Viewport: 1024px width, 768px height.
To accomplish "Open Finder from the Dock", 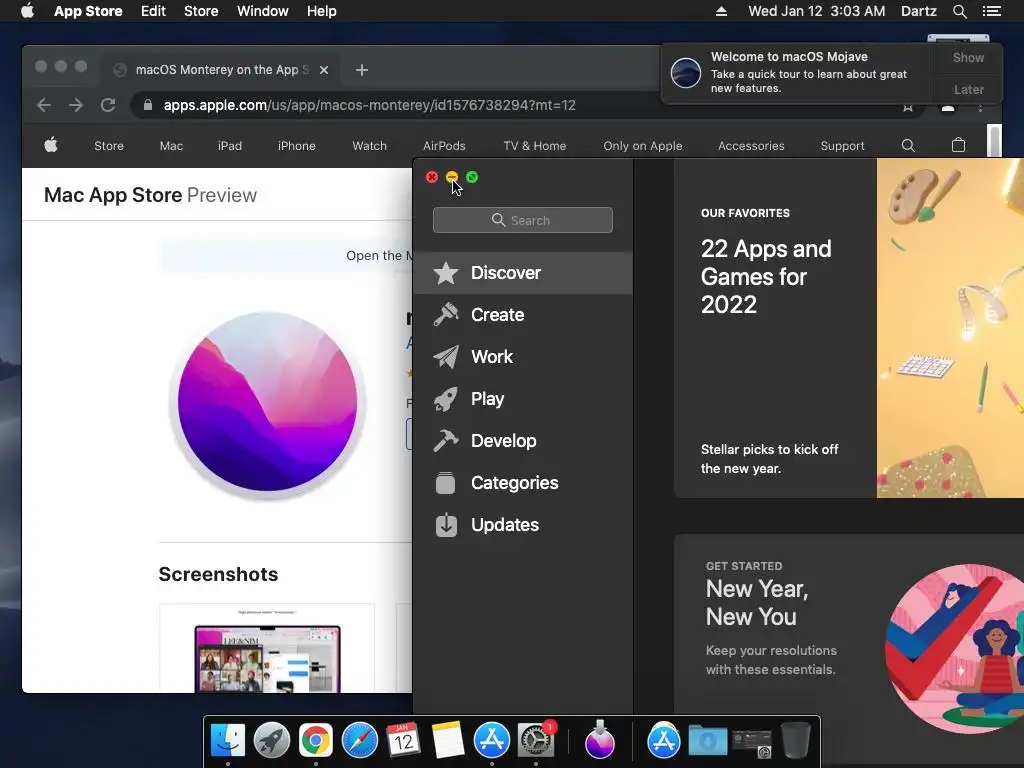I will pos(228,741).
